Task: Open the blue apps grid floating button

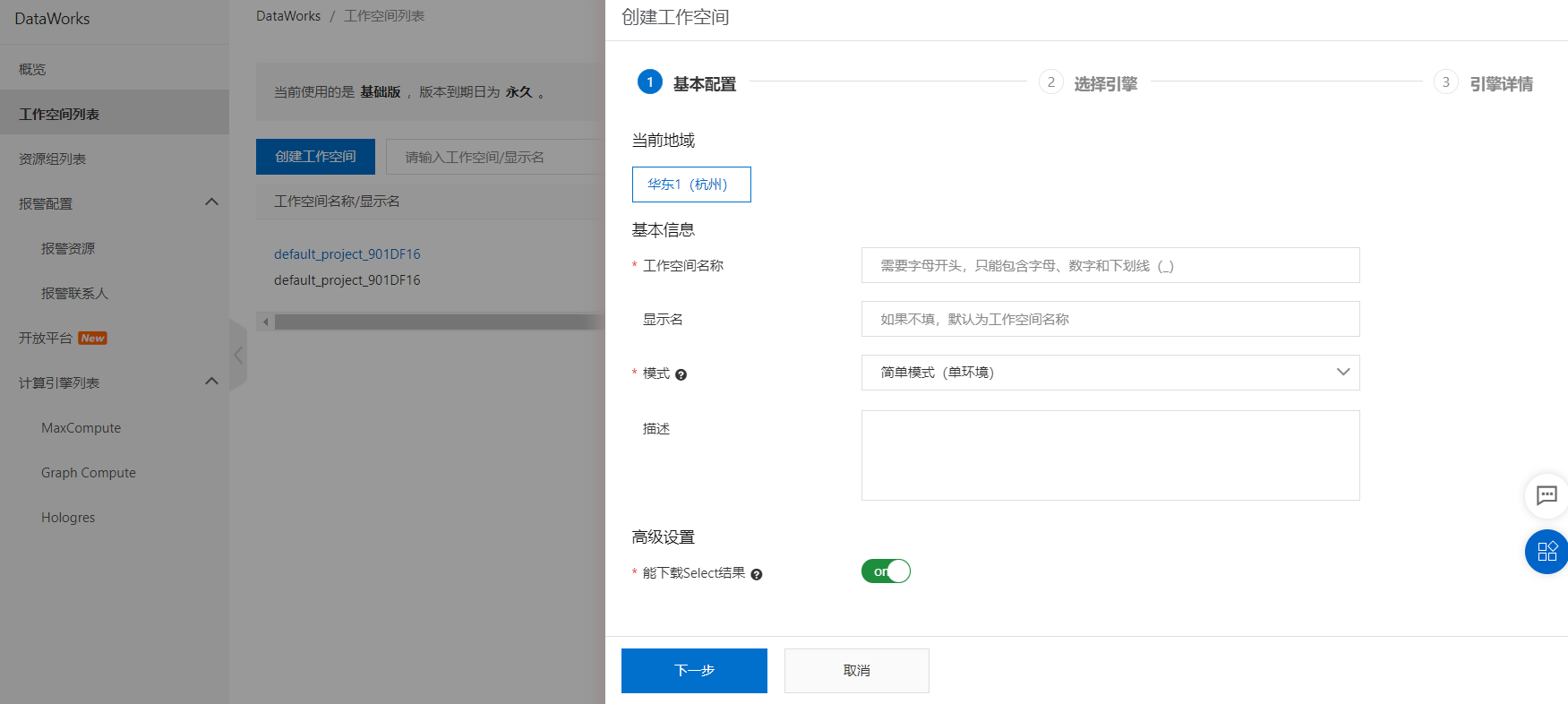Action: [x=1547, y=552]
